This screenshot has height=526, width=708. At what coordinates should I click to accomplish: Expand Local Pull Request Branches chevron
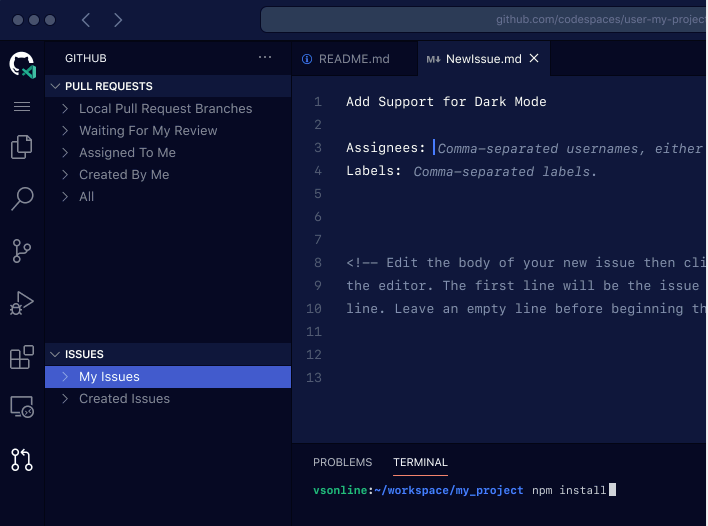coord(65,108)
